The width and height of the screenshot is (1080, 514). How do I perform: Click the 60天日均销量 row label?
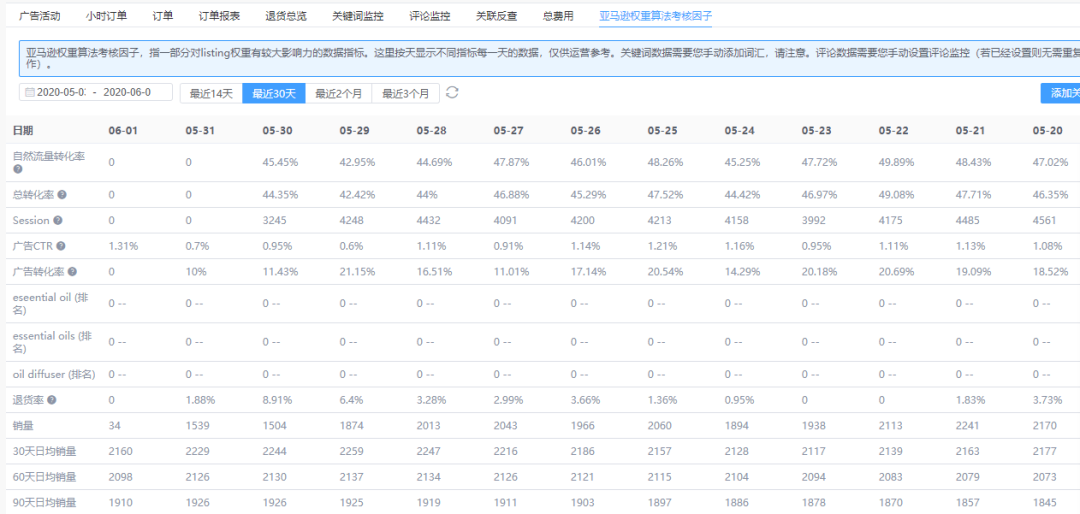44,477
